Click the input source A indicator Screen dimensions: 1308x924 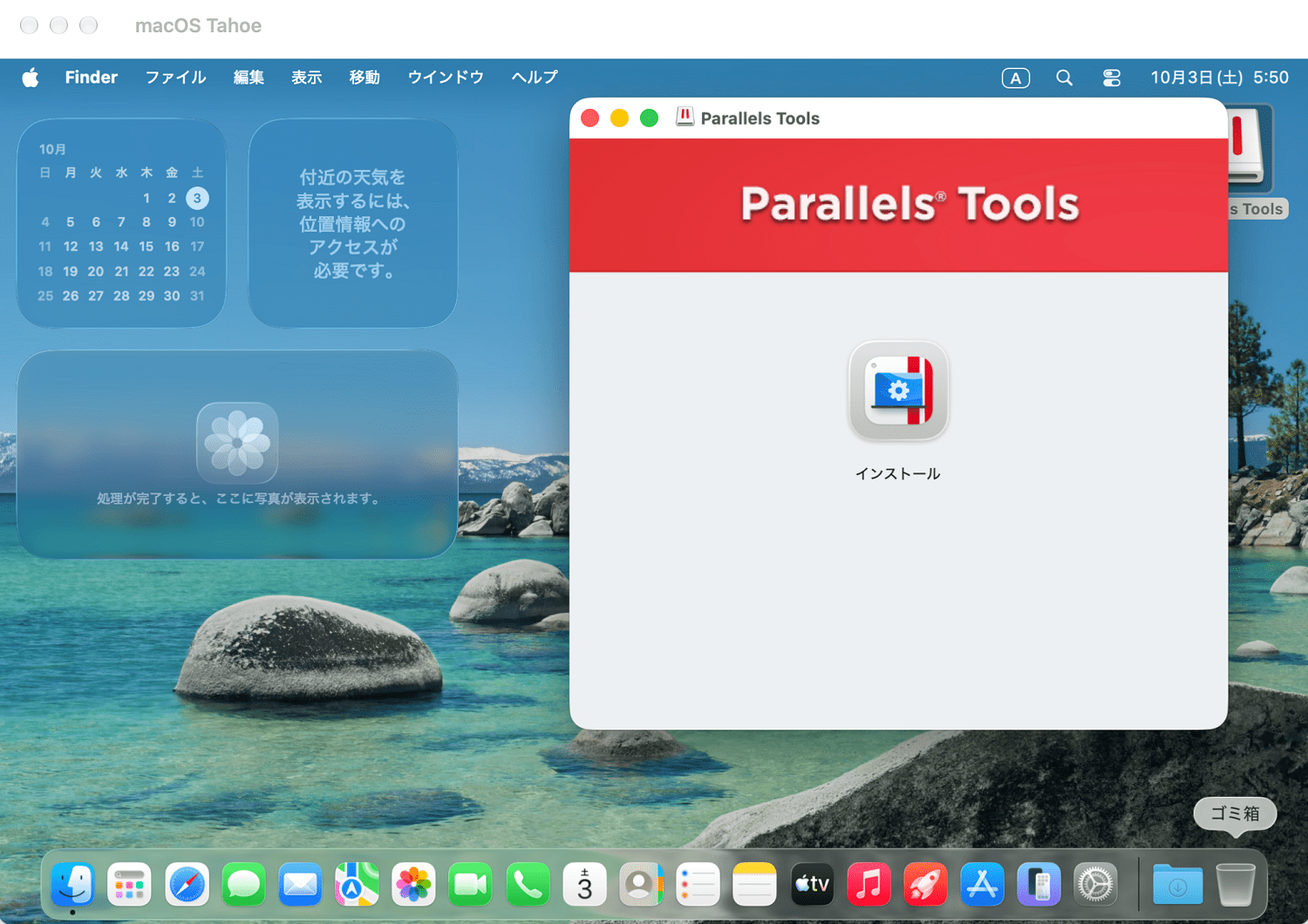[1015, 78]
